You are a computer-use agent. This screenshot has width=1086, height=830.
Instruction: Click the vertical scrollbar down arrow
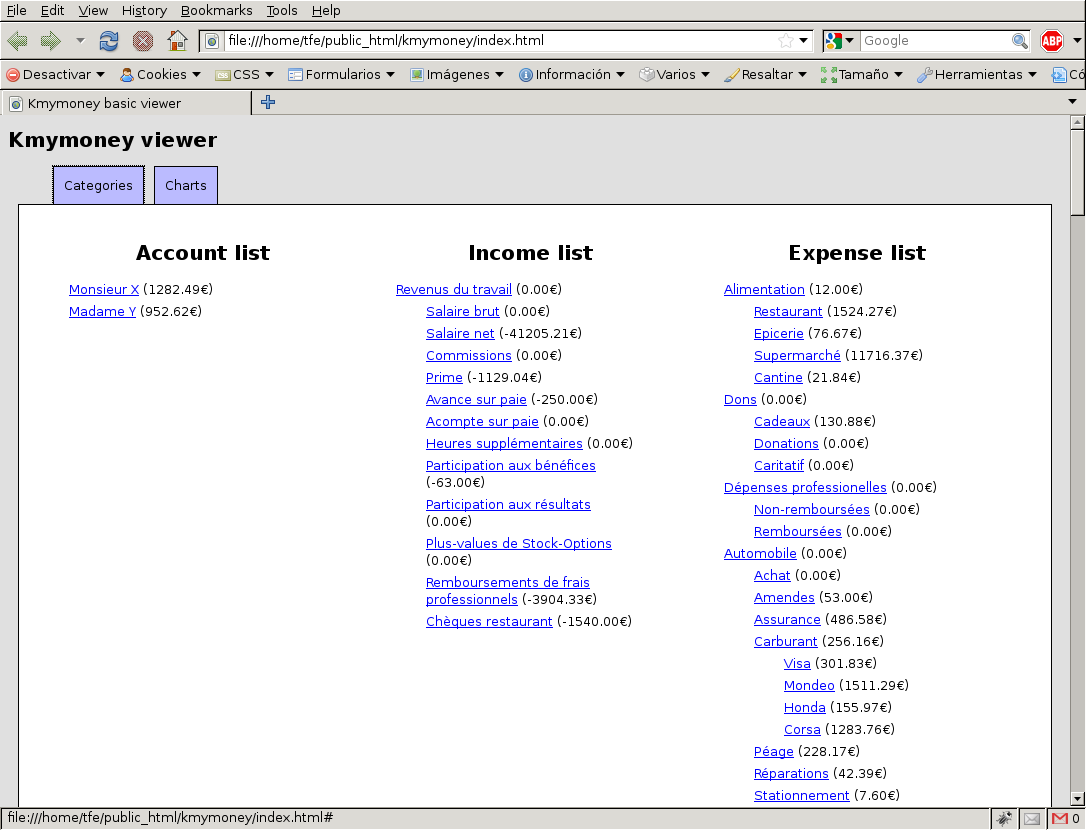tap(1077, 799)
